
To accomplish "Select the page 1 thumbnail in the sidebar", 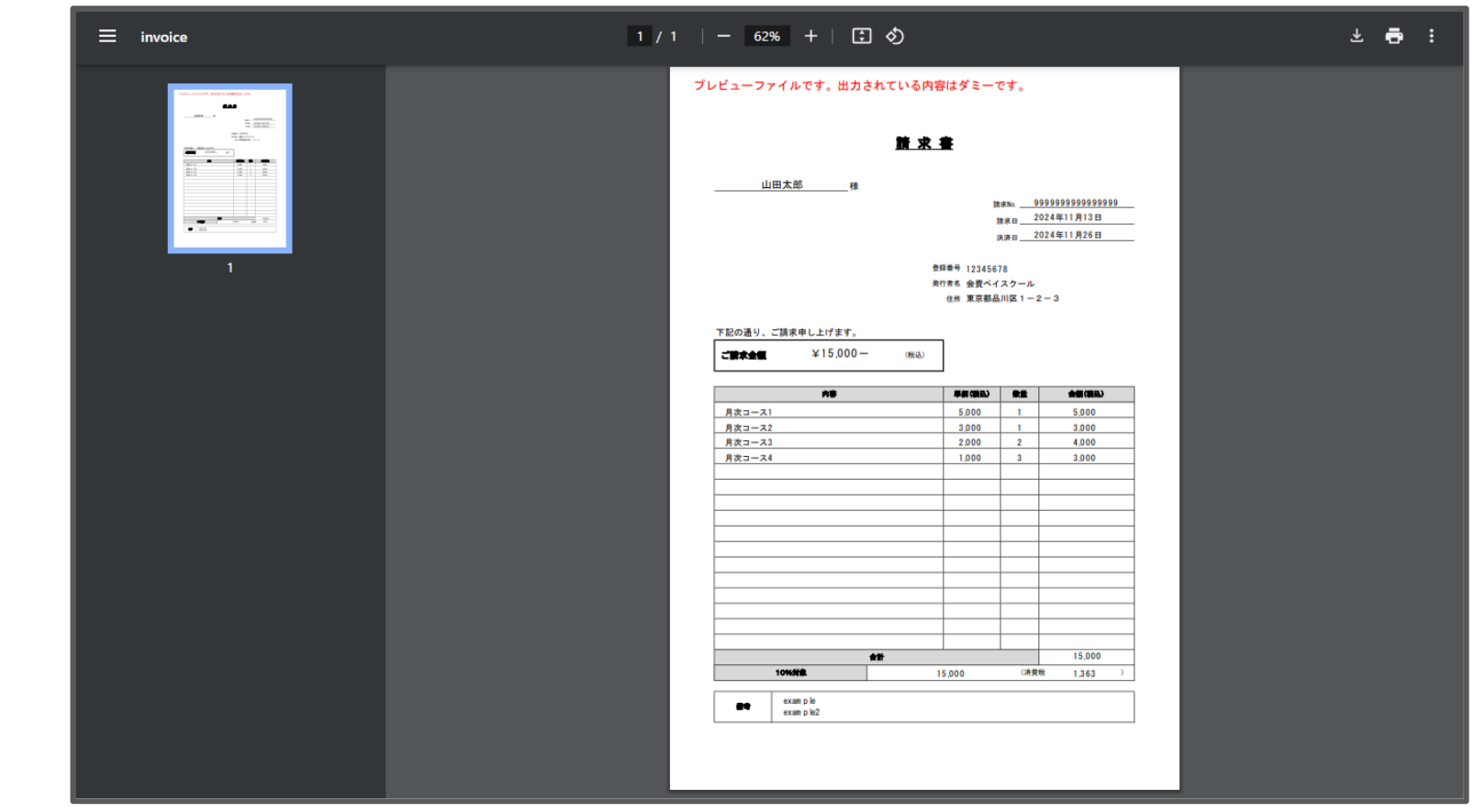I will 229,169.
